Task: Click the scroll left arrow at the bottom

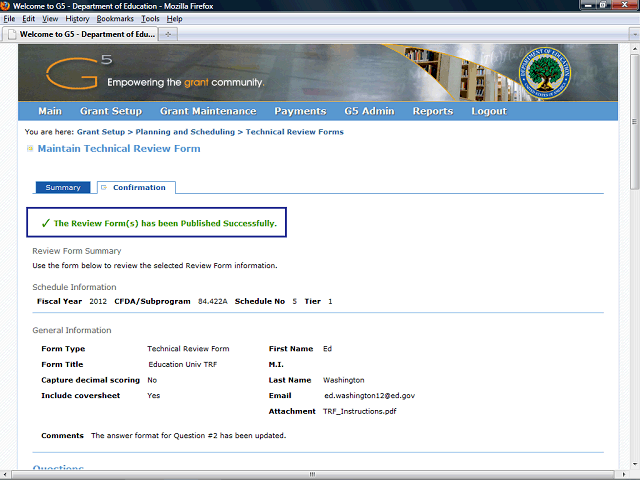Action: [x=5, y=474]
